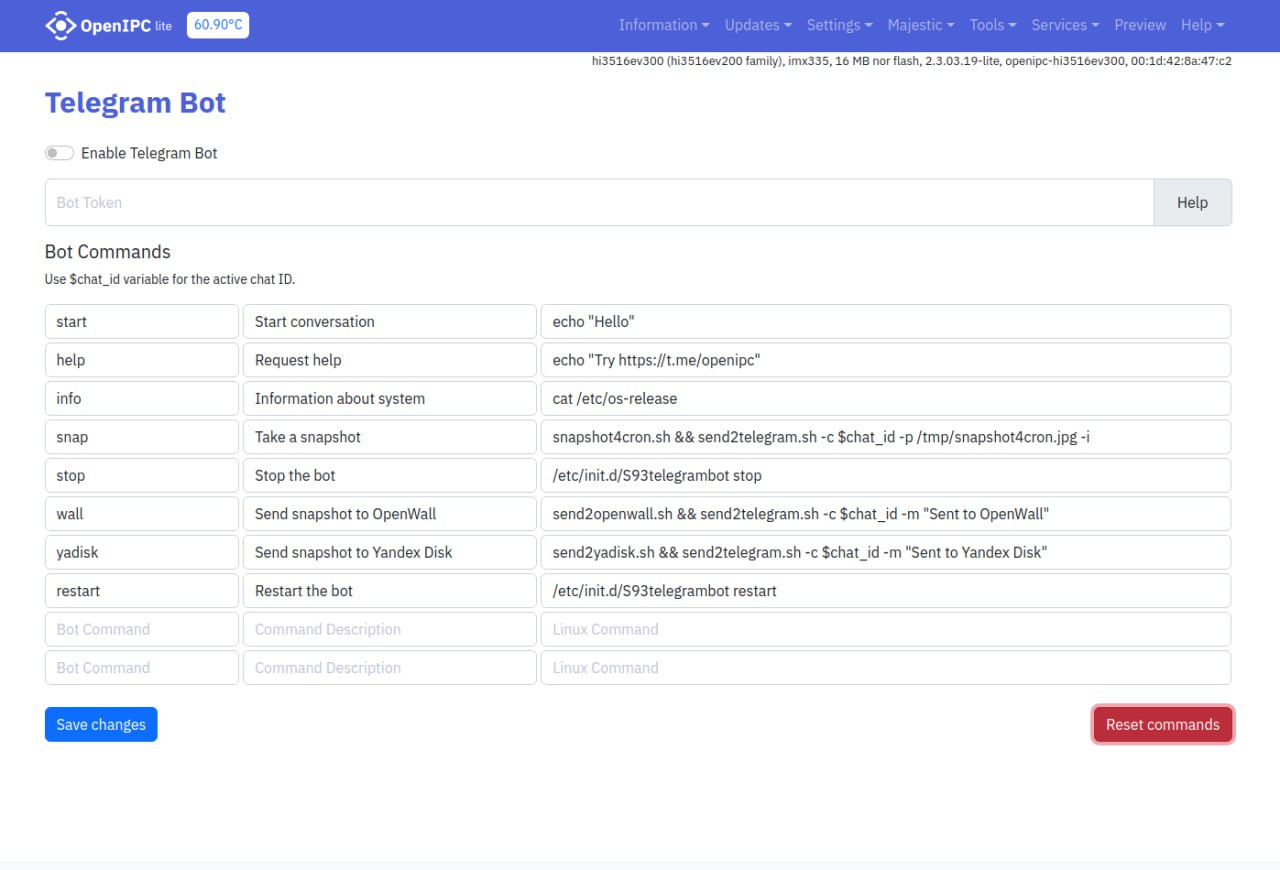Click the 60.90°C temperature badge

pyautogui.click(x=218, y=25)
